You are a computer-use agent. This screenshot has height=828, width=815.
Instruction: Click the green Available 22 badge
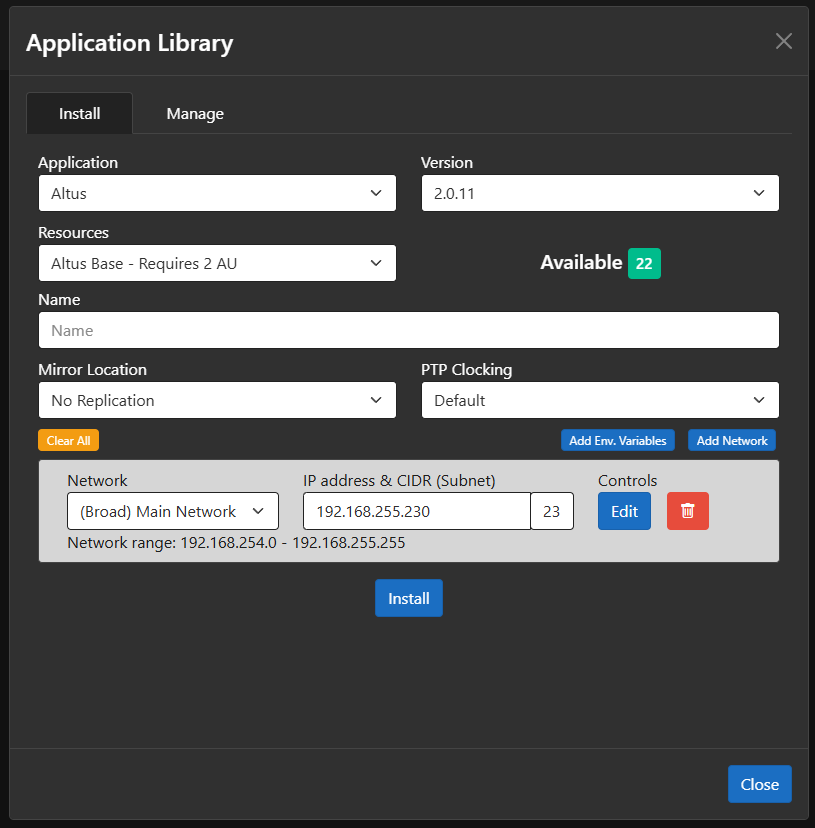tap(644, 263)
